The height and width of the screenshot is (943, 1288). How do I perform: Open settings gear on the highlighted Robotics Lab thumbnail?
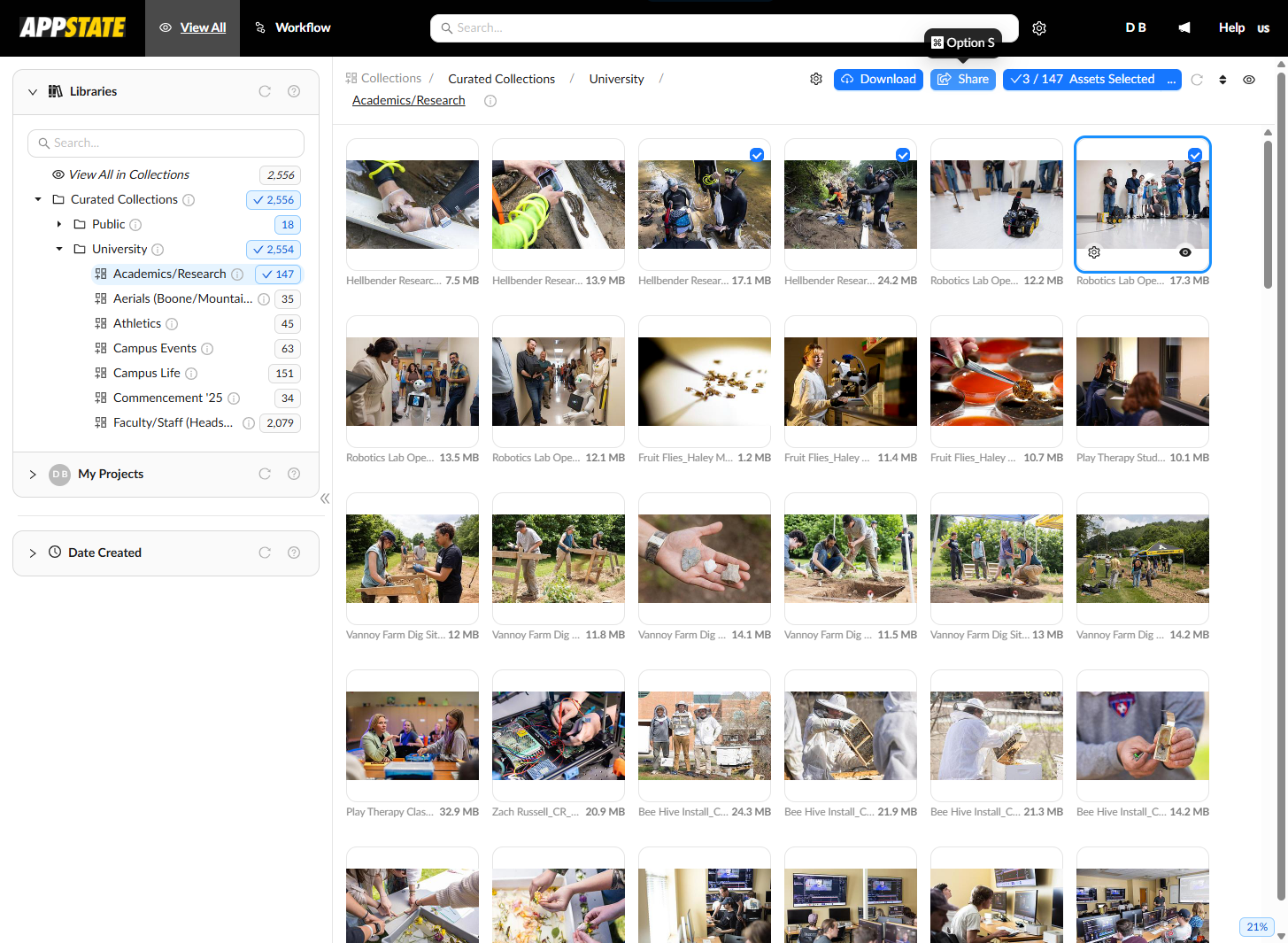click(x=1094, y=252)
